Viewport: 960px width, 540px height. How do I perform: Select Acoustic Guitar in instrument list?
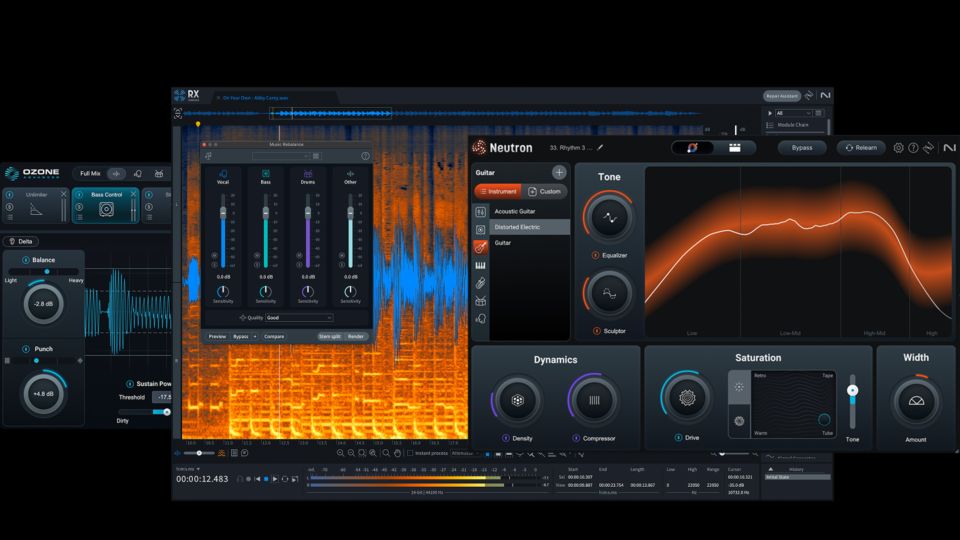click(x=530, y=211)
